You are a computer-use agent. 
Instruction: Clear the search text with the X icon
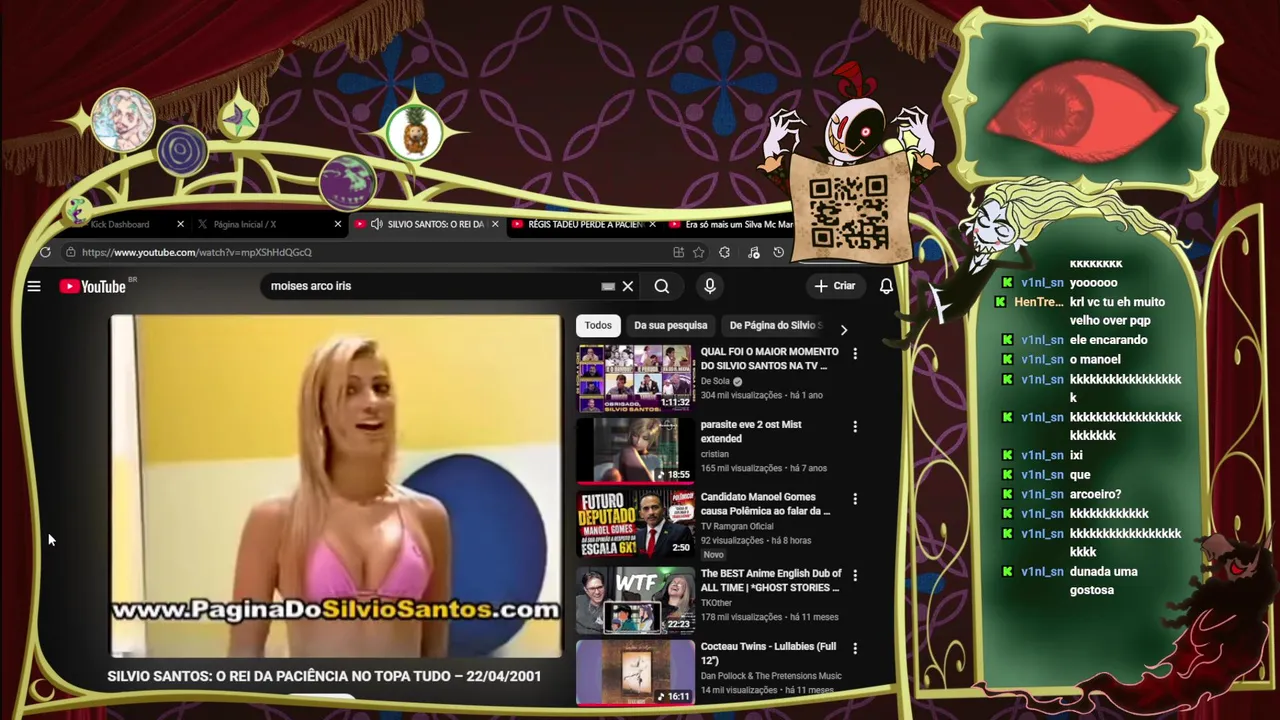click(628, 286)
